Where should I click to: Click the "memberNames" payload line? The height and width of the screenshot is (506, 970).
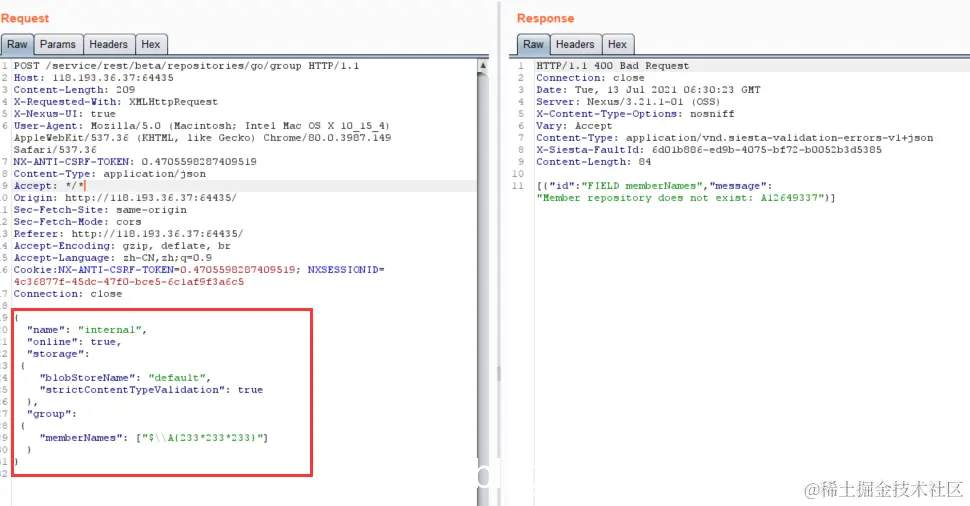153,437
